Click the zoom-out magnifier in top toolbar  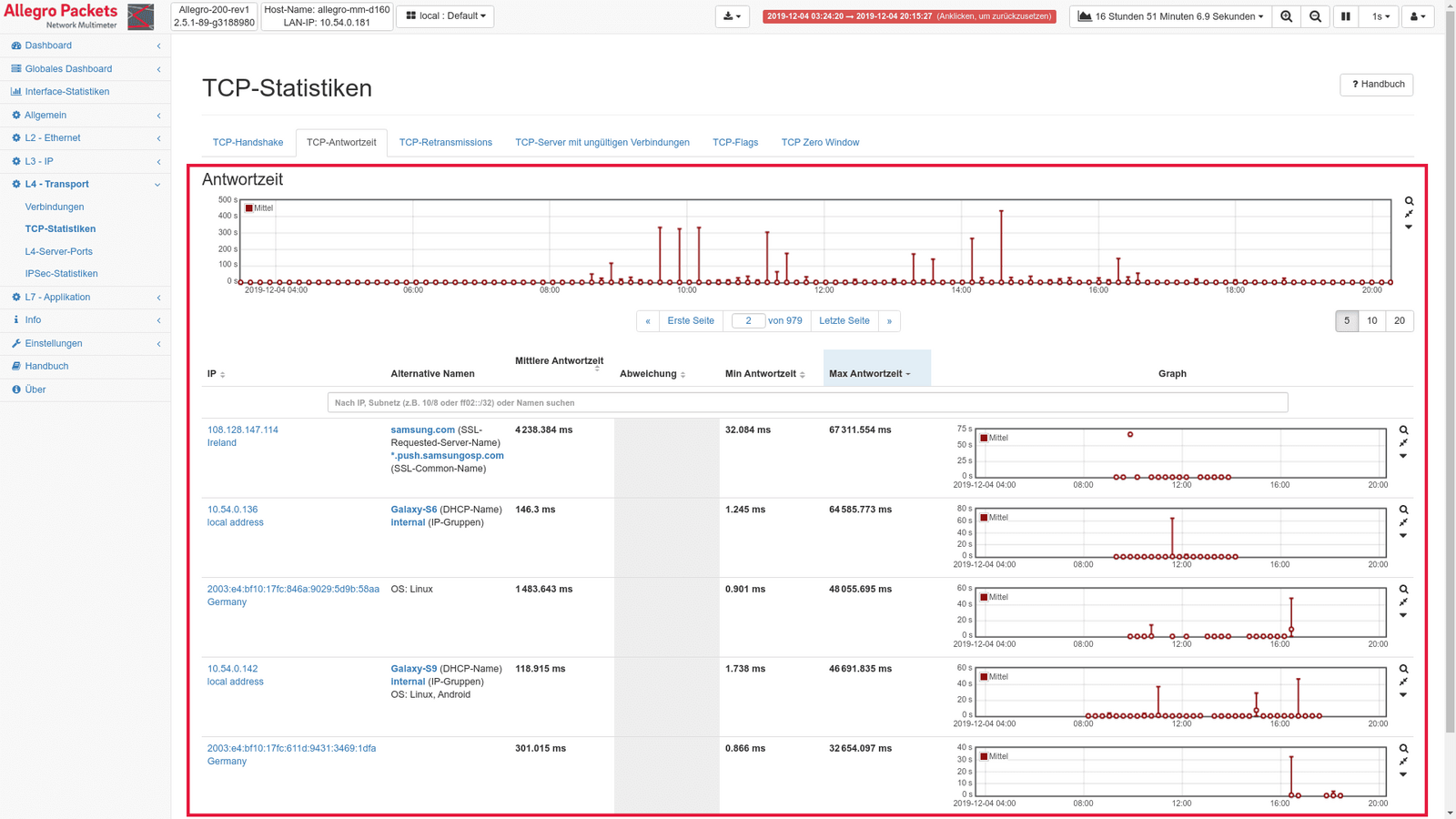pos(1315,16)
